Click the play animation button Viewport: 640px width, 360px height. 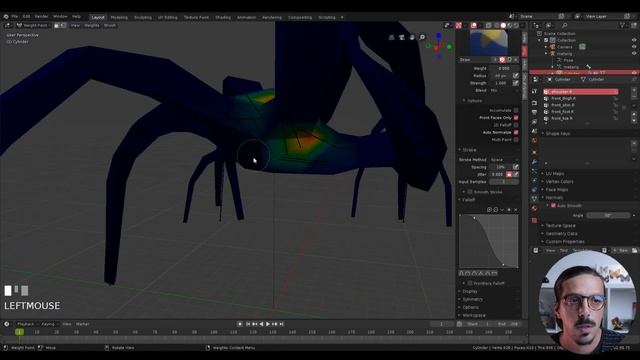click(x=268, y=324)
